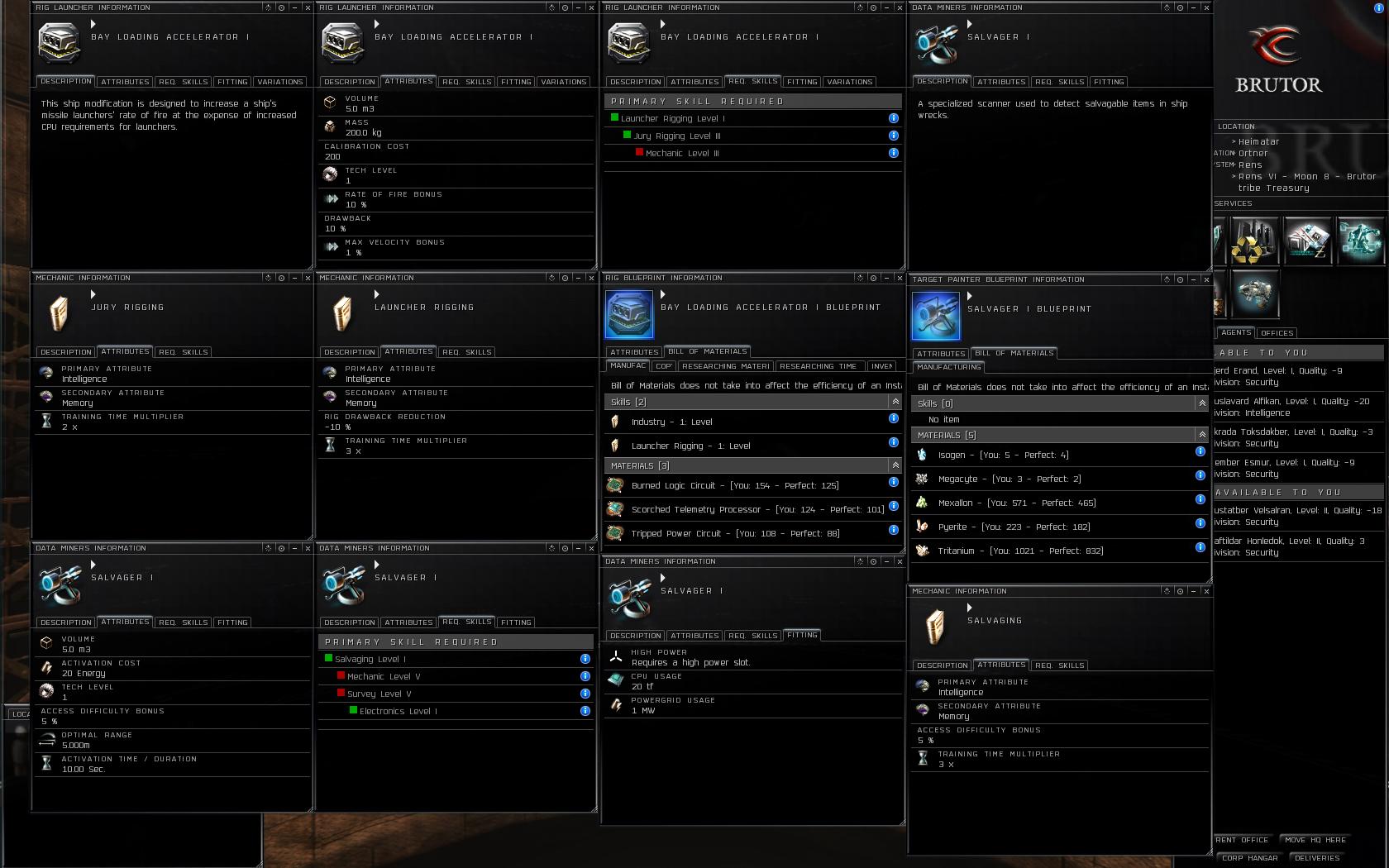Show info for Tritanium material
1389x868 pixels.
(1200, 547)
